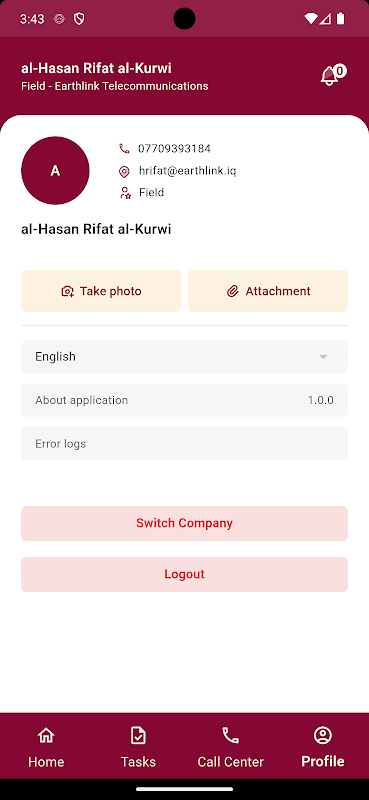Tap the paperclip icon in Attachment
This screenshot has height=800, width=369.
click(x=233, y=291)
